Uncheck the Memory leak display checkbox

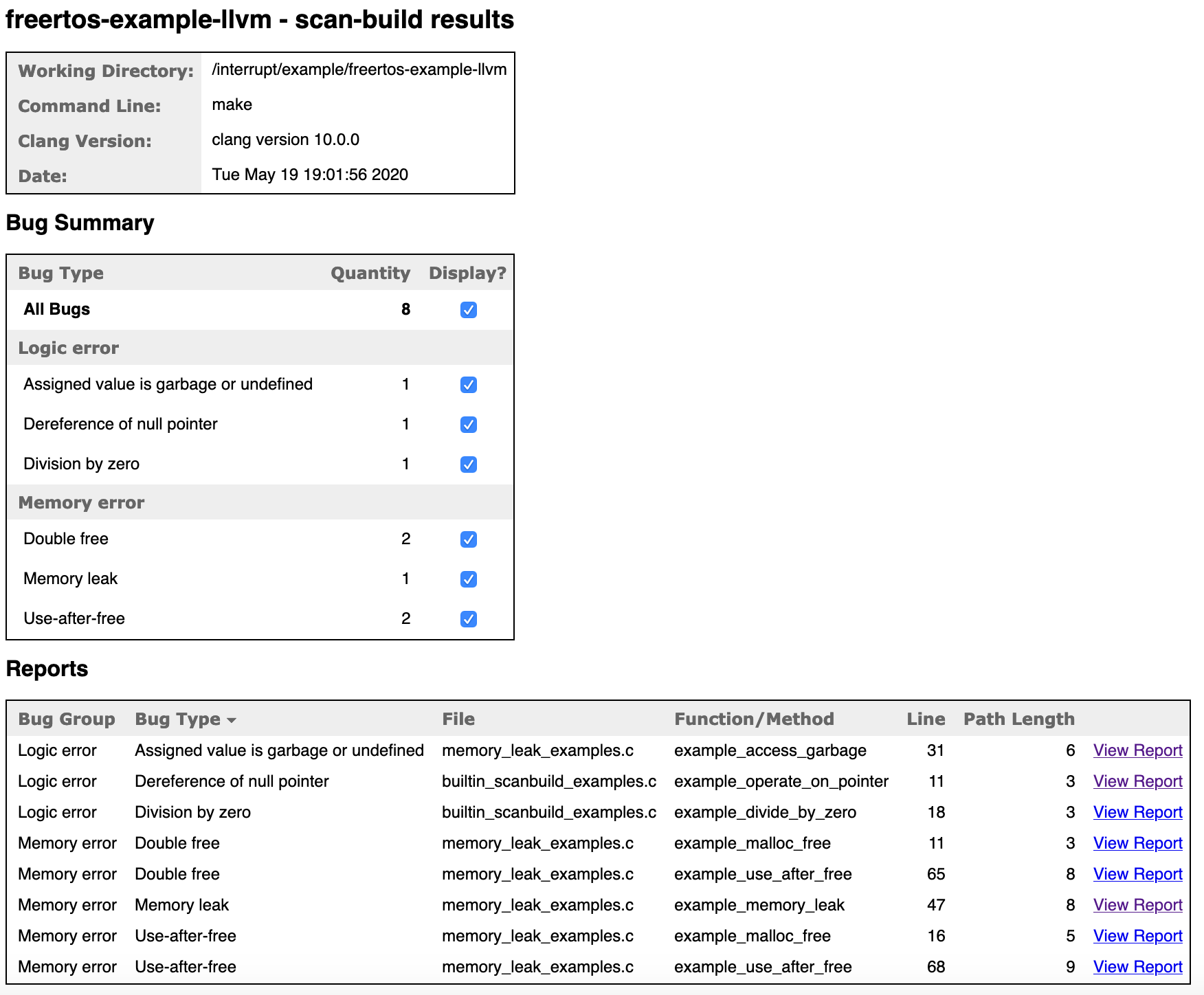pos(468,579)
